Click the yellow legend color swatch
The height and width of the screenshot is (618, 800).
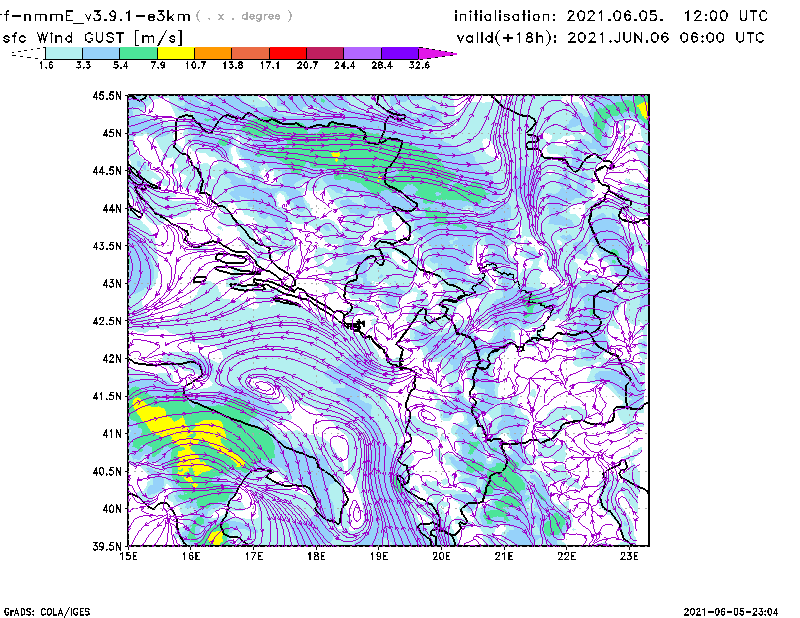(176, 53)
